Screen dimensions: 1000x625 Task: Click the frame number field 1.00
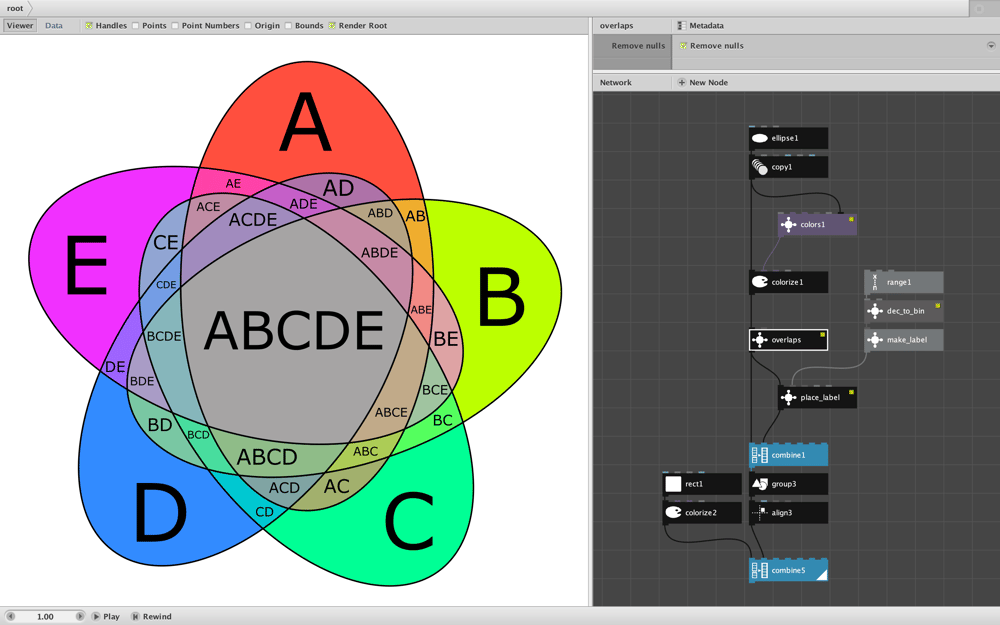click(45, 616)
